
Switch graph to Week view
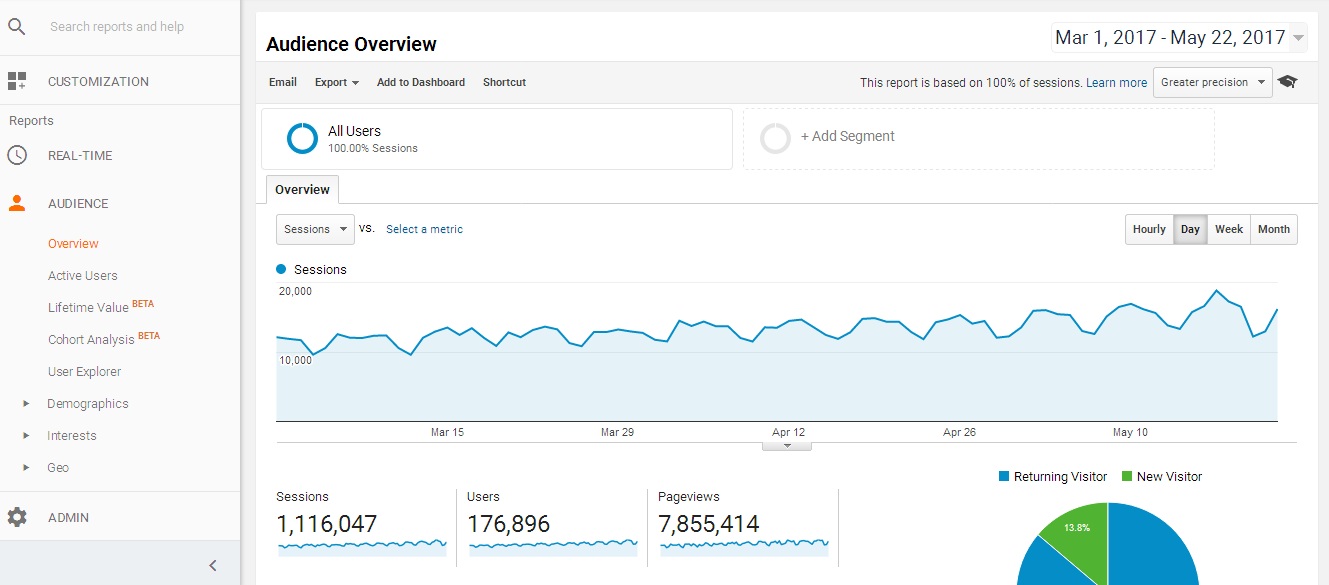[x=1228, y=229]
